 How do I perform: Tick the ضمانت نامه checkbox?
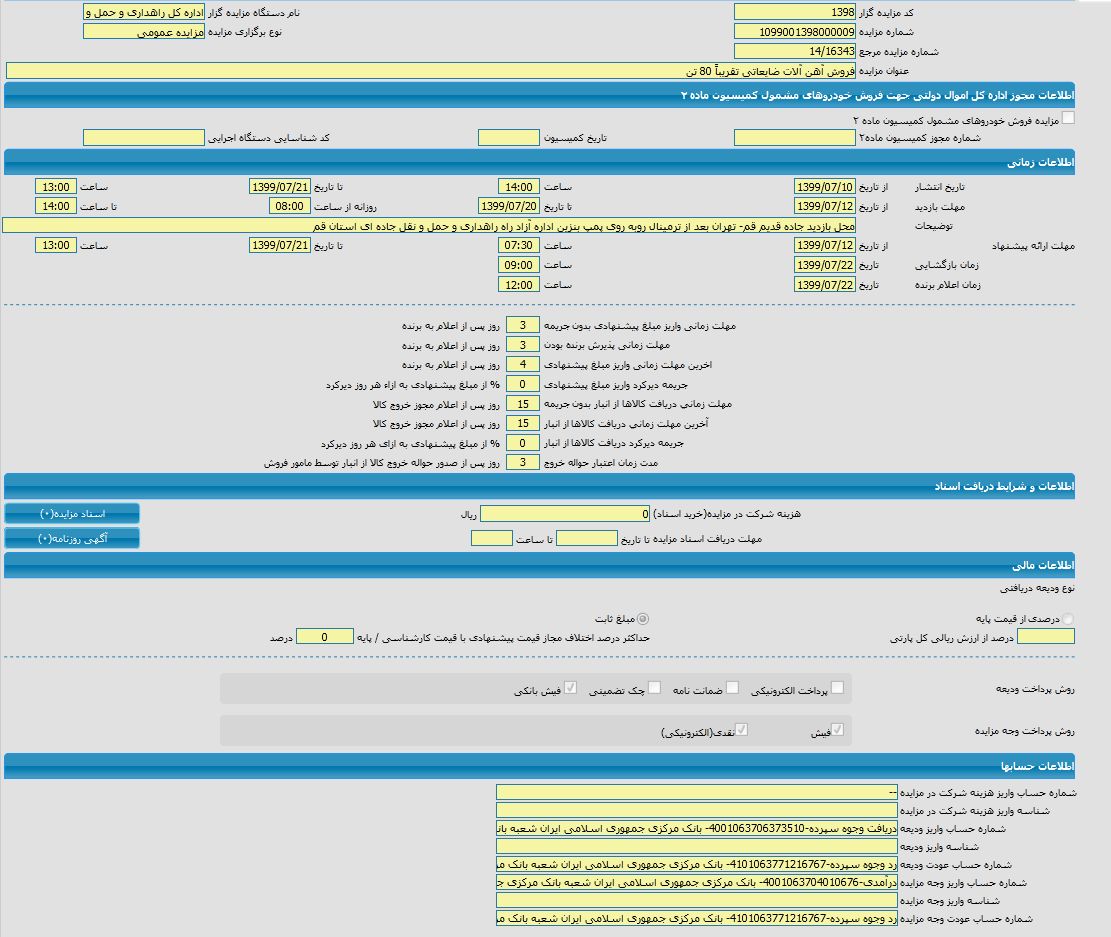click(x=732, y=687)
